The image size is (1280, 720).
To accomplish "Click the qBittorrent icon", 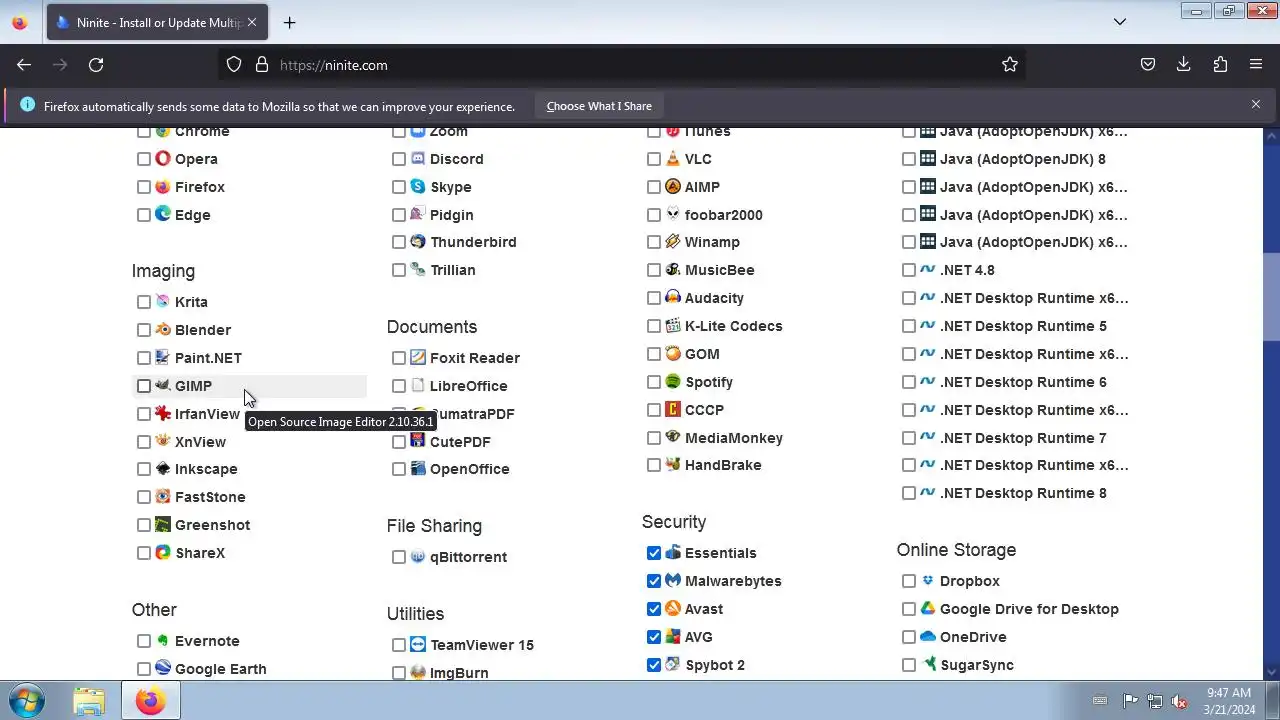I will pos(418,556).
